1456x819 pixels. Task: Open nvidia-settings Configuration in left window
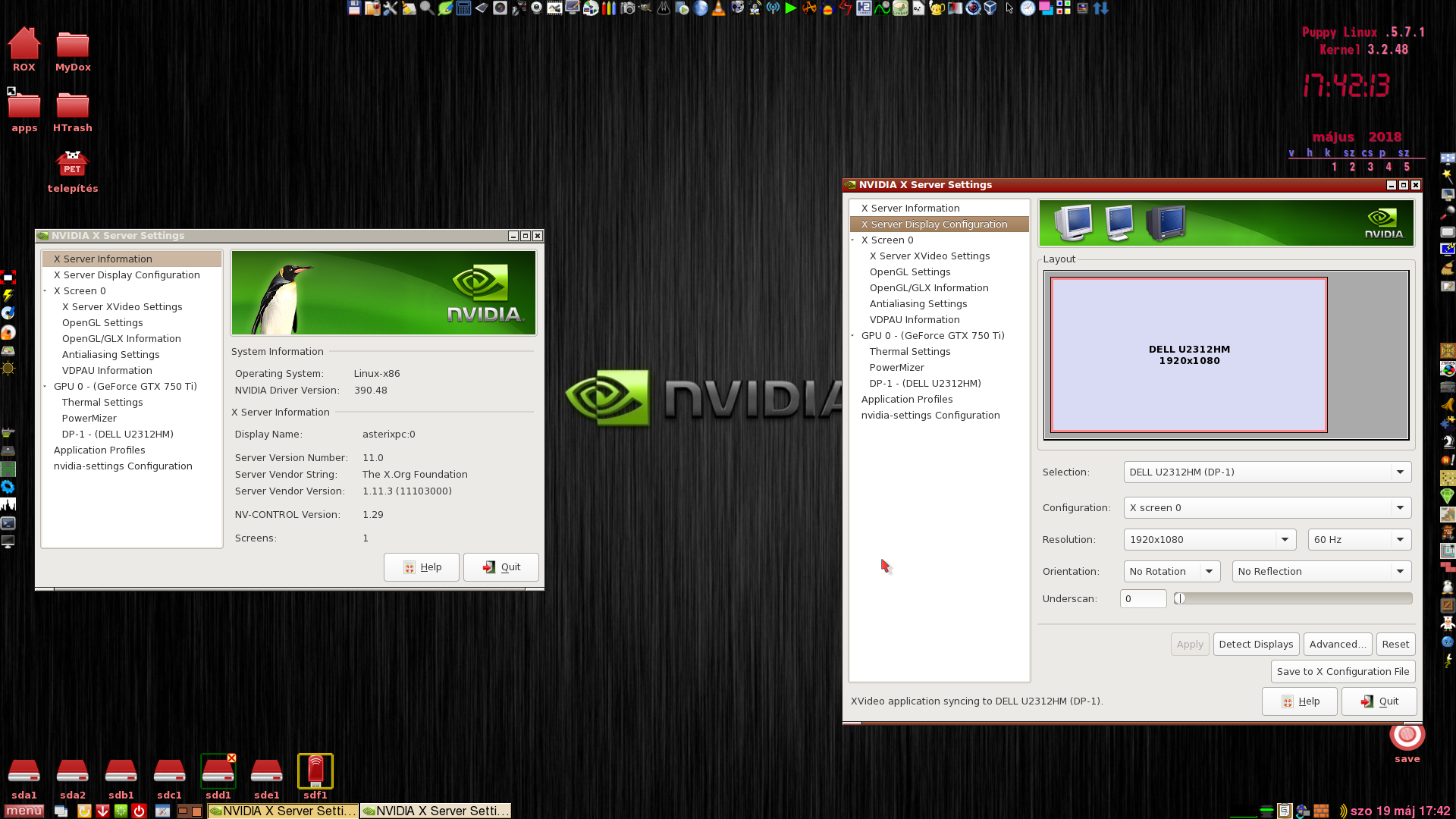coord(123,466)
